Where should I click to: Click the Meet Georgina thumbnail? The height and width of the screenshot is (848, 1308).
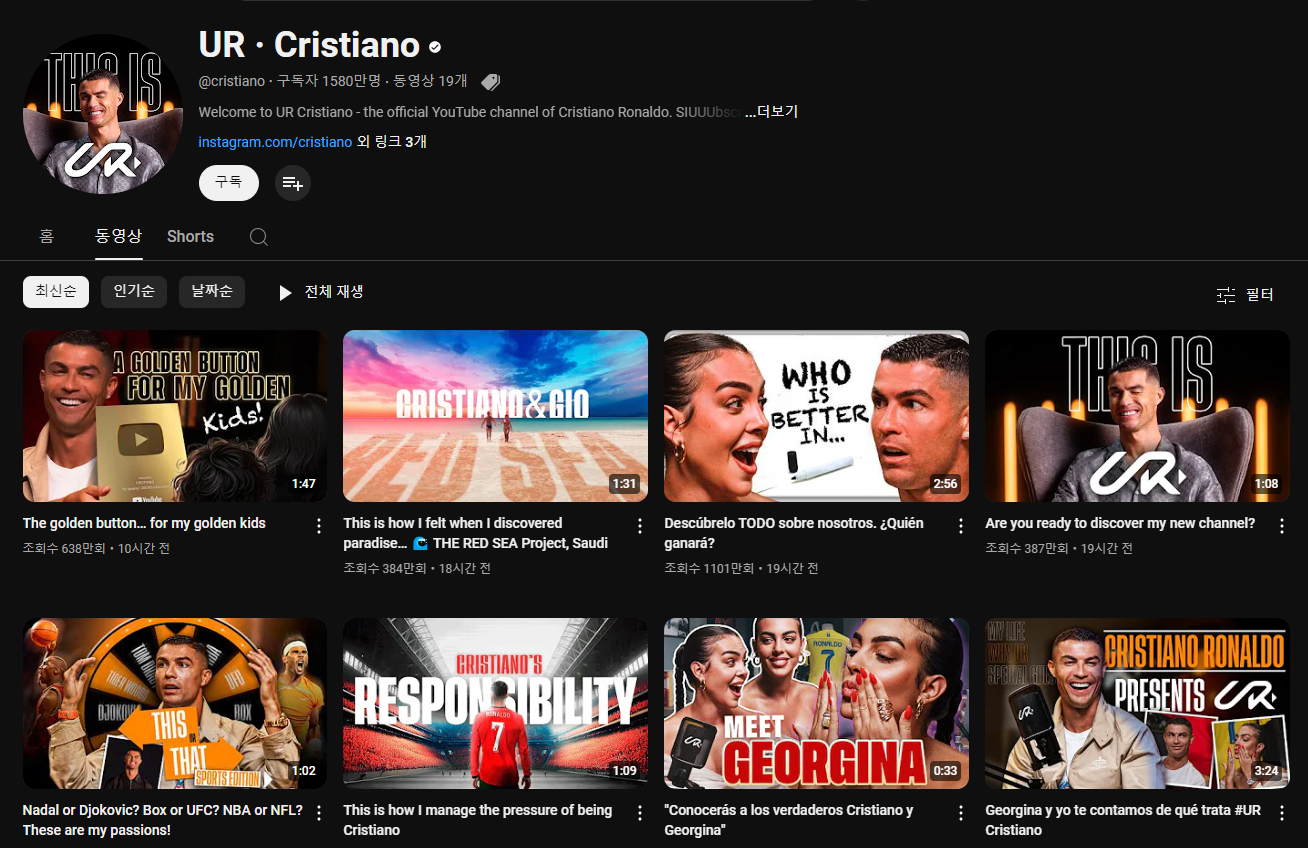click(x=816, y=703)
